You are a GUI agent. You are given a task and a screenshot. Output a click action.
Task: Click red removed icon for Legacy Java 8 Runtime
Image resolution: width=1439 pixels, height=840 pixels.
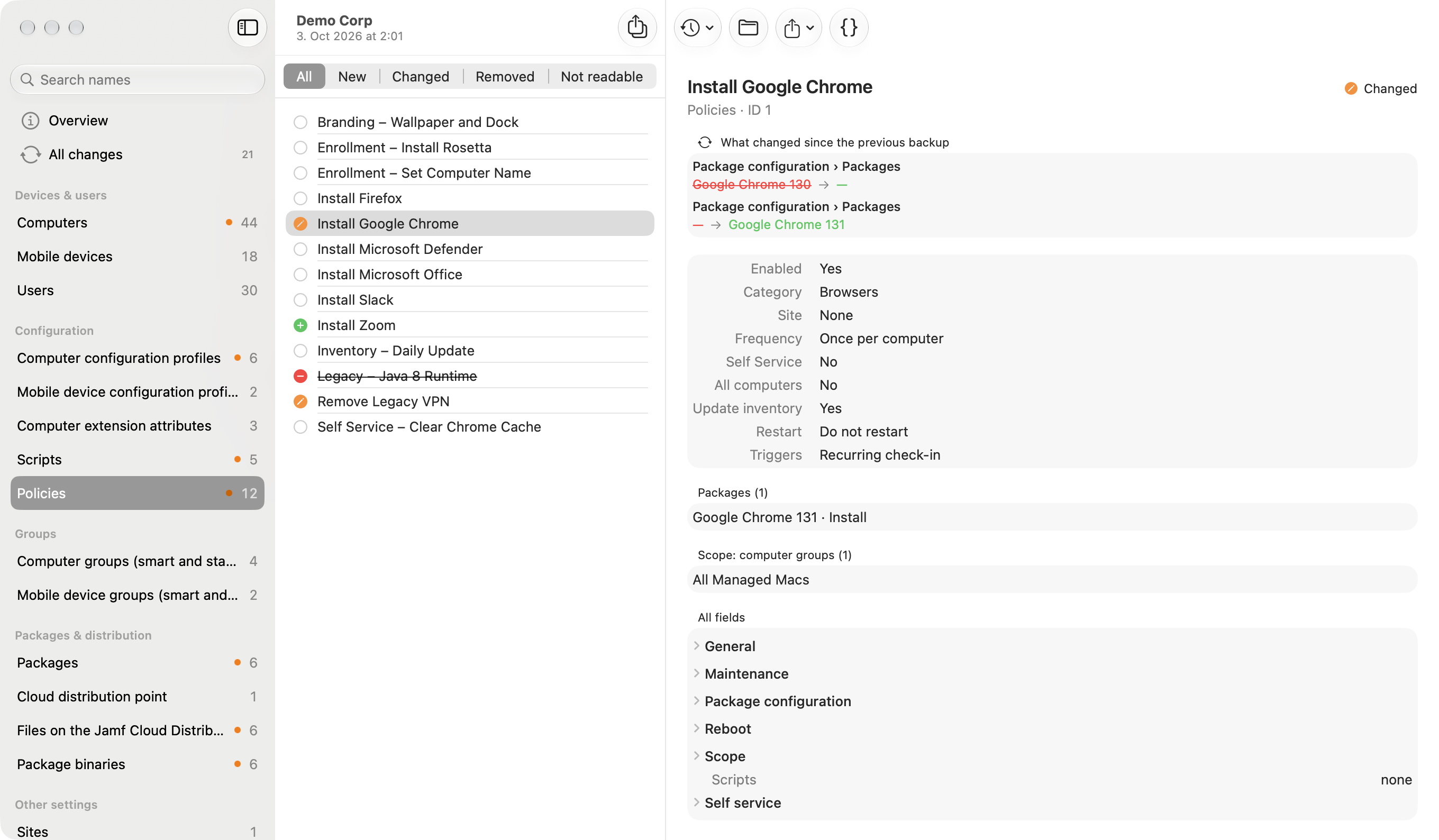[300, 376]
